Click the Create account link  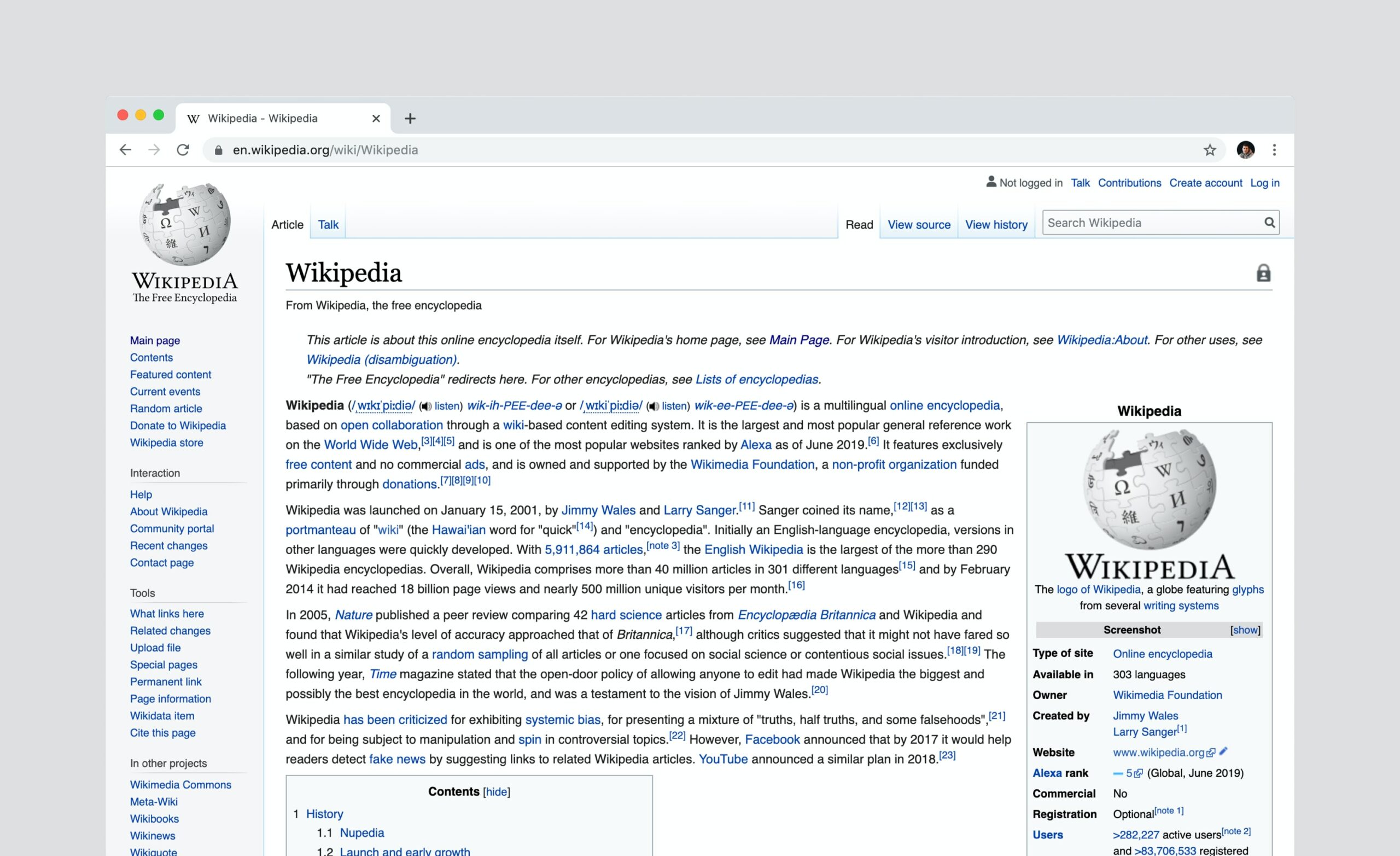1205,183
